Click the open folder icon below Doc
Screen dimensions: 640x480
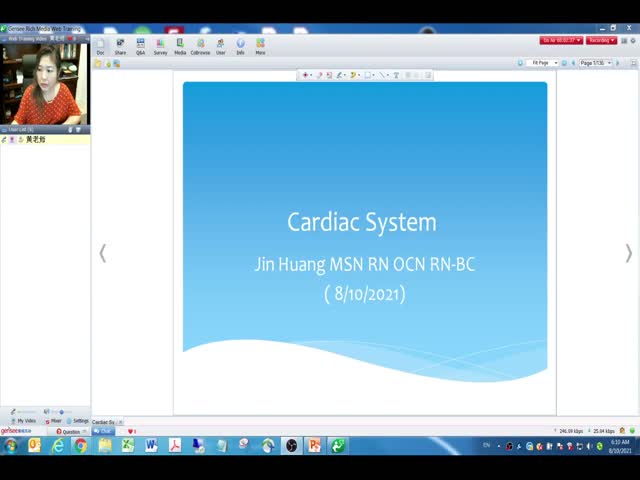click(98, 64)
